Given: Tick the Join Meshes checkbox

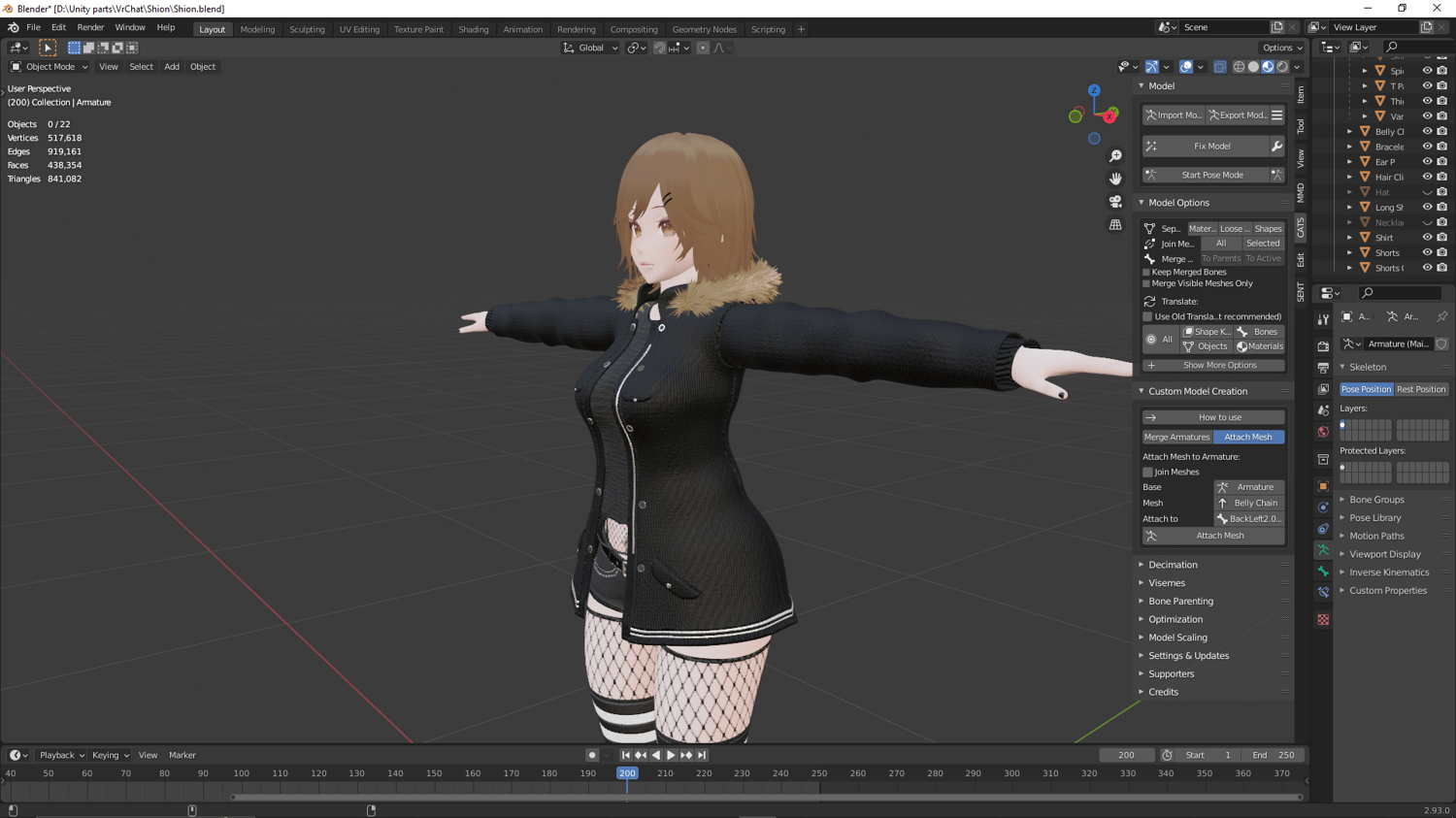Looking at the screenshot, I should click(1147, 473).
